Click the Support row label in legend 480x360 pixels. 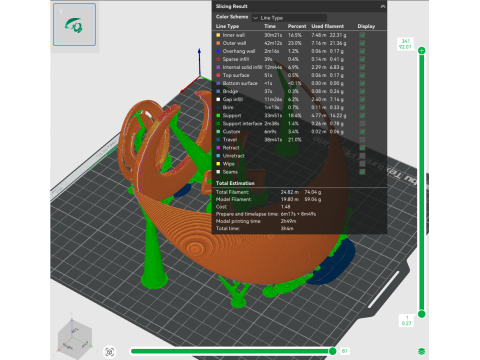(232, 115)
